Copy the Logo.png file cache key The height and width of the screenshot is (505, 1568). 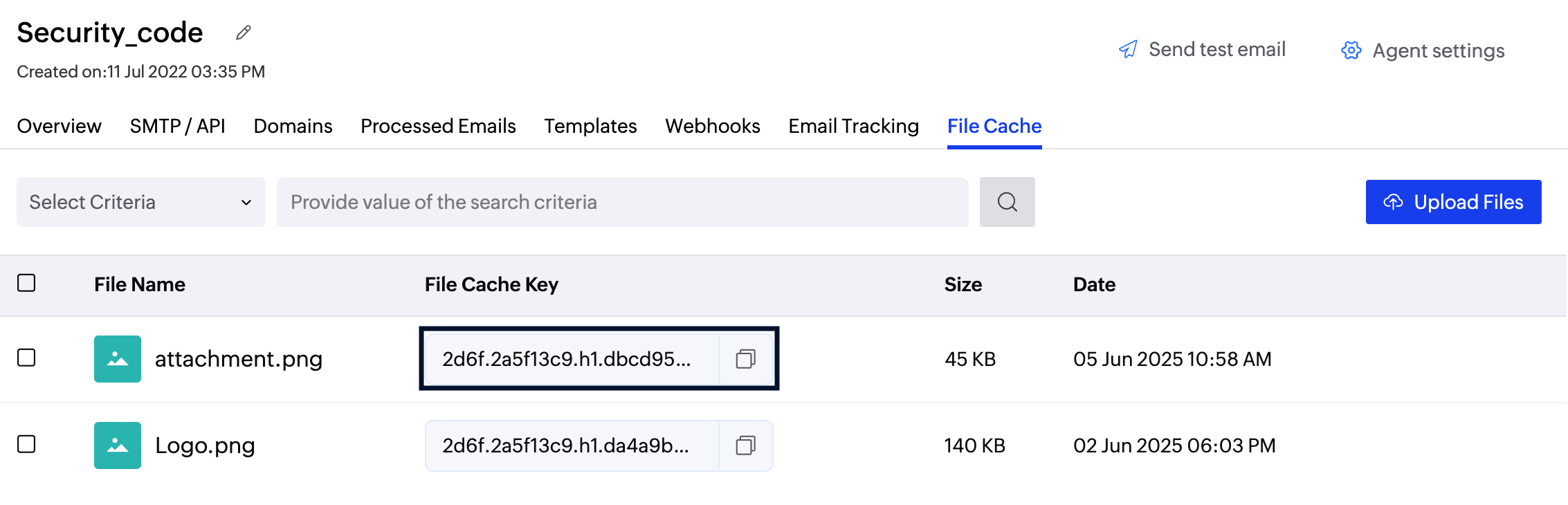pos(745,446)
